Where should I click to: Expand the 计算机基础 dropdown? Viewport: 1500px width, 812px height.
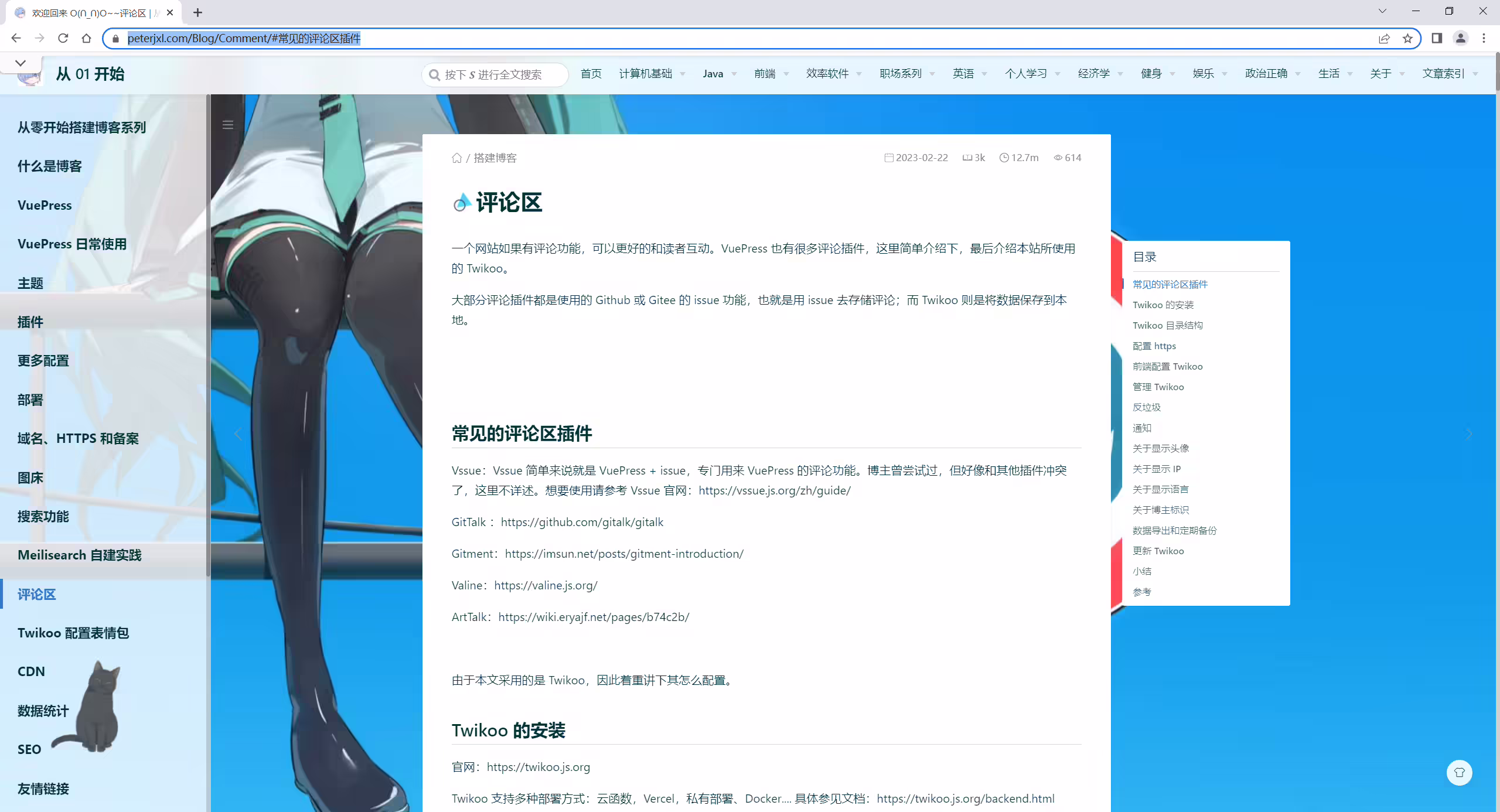pyautogui.click(x=652, y=74)
